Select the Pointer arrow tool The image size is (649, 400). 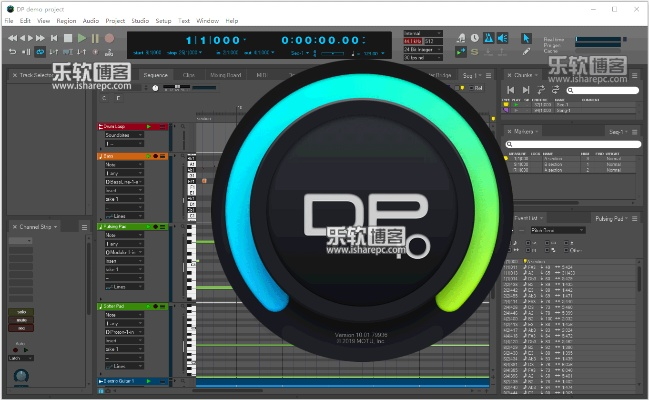(x=527, y=38)
